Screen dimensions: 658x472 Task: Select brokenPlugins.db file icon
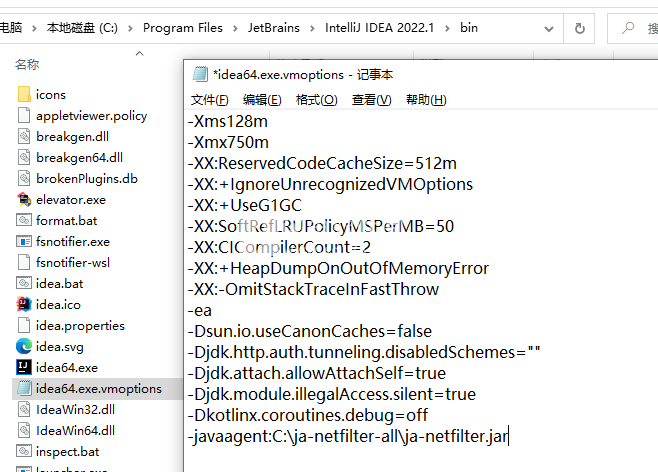coord(24,178)
